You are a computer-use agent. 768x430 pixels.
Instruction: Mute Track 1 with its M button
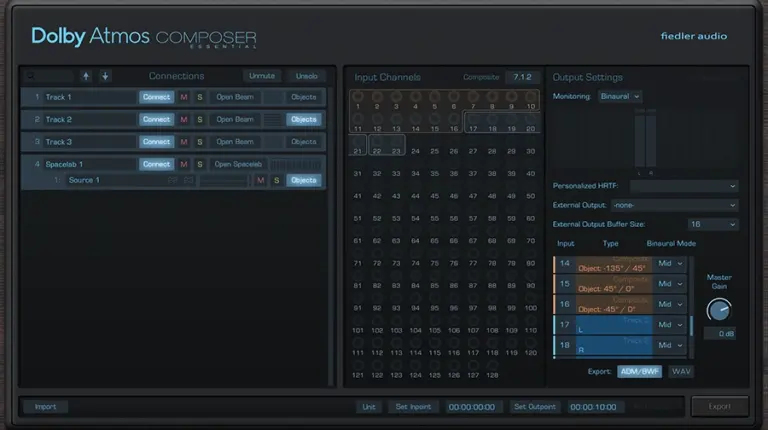[x=183, y=97]
